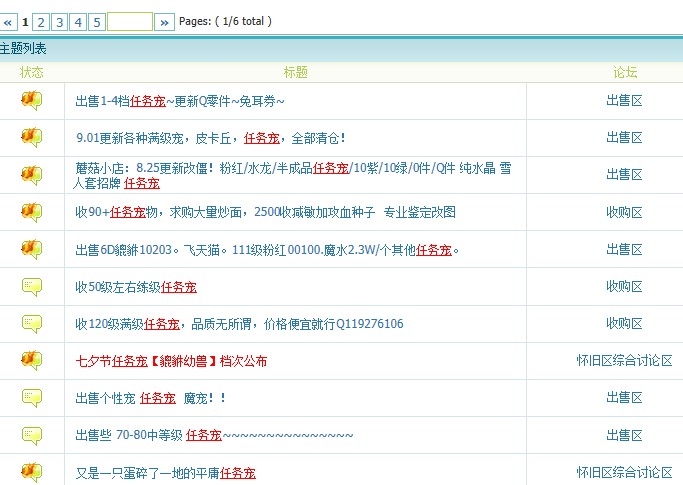Click status icon next to 收90+任务宠物 thread
The image size is (683, 485).
coord(32,212)
